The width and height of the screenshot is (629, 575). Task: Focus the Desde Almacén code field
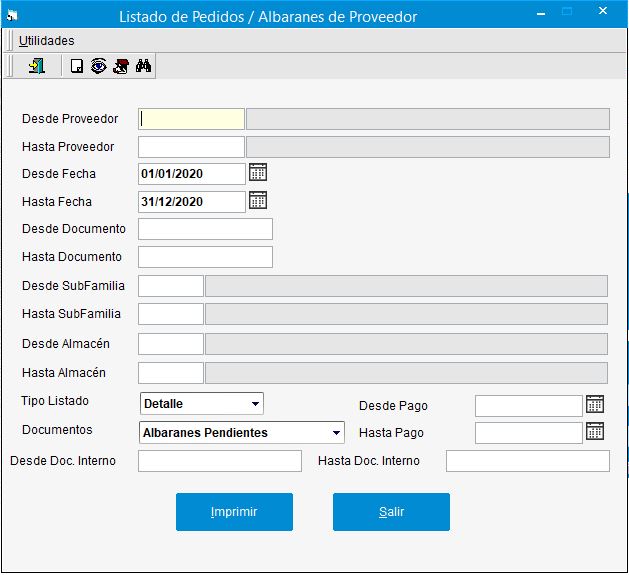click(x=171, y=344)
